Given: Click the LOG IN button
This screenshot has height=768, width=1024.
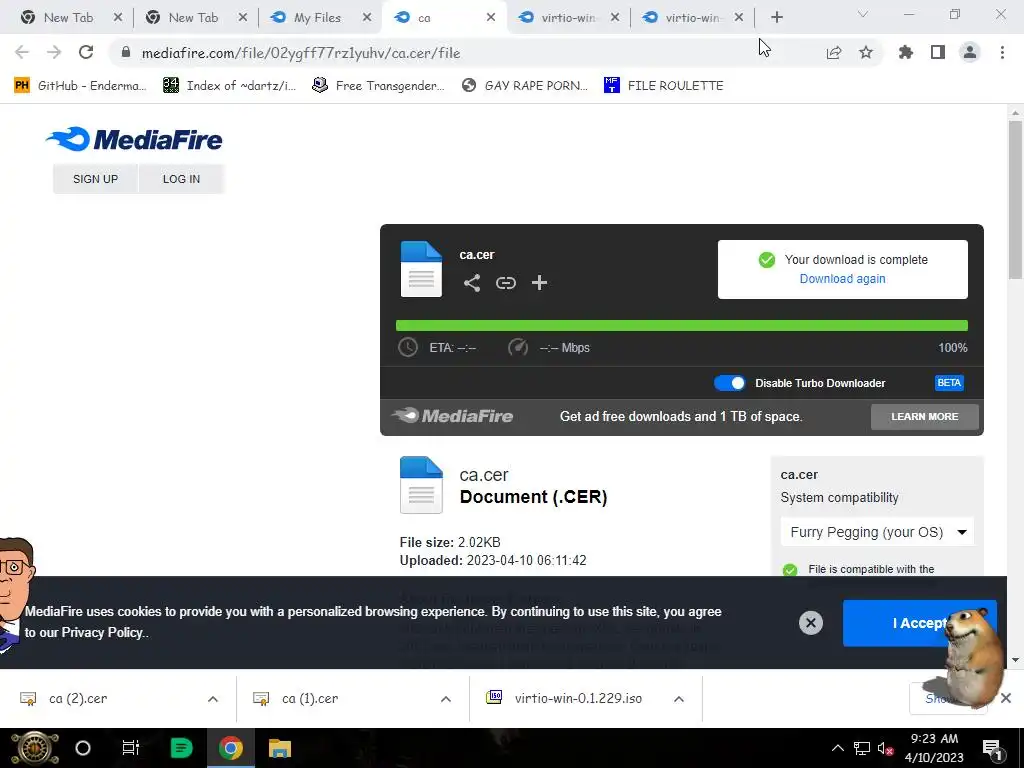Looking at the screenshot, I should 182,179.
